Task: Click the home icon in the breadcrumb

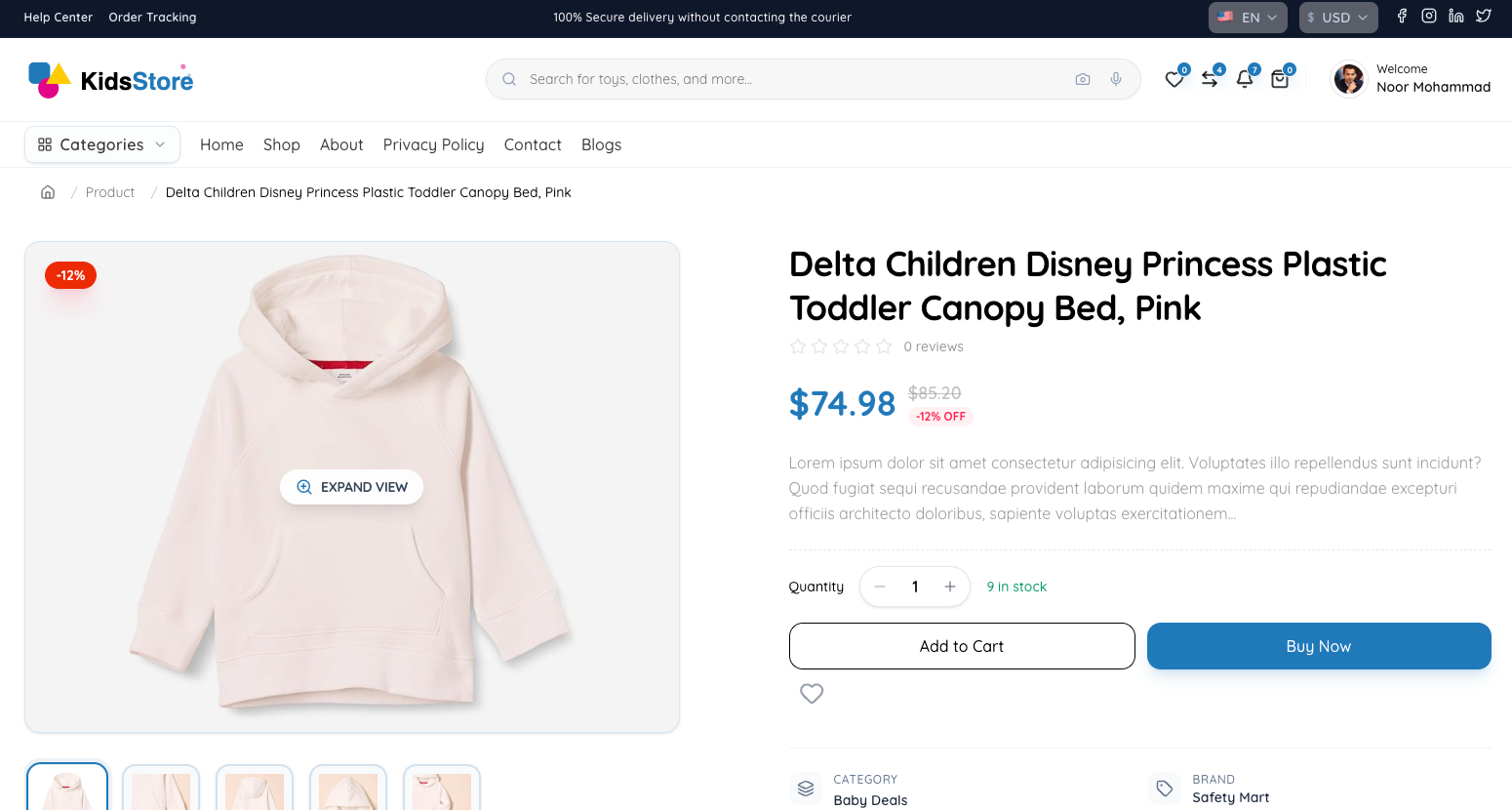Action: (x=47, y=191)
